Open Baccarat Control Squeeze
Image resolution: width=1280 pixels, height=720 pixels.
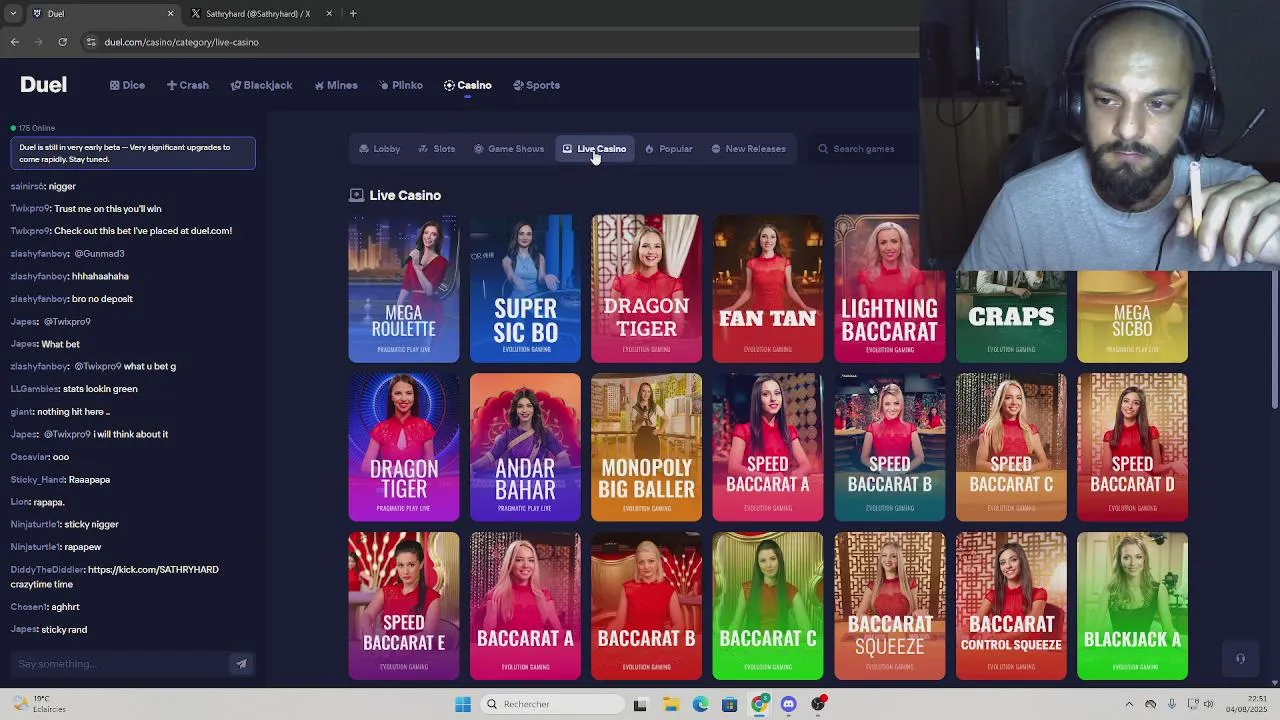point(1011,606)
